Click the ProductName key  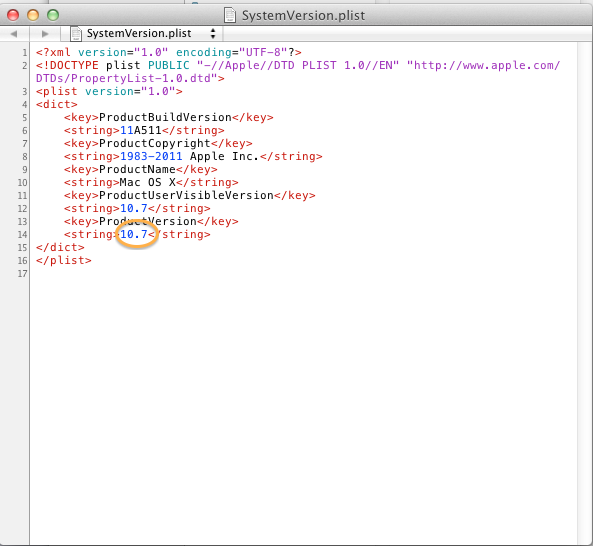click(141, 169)
